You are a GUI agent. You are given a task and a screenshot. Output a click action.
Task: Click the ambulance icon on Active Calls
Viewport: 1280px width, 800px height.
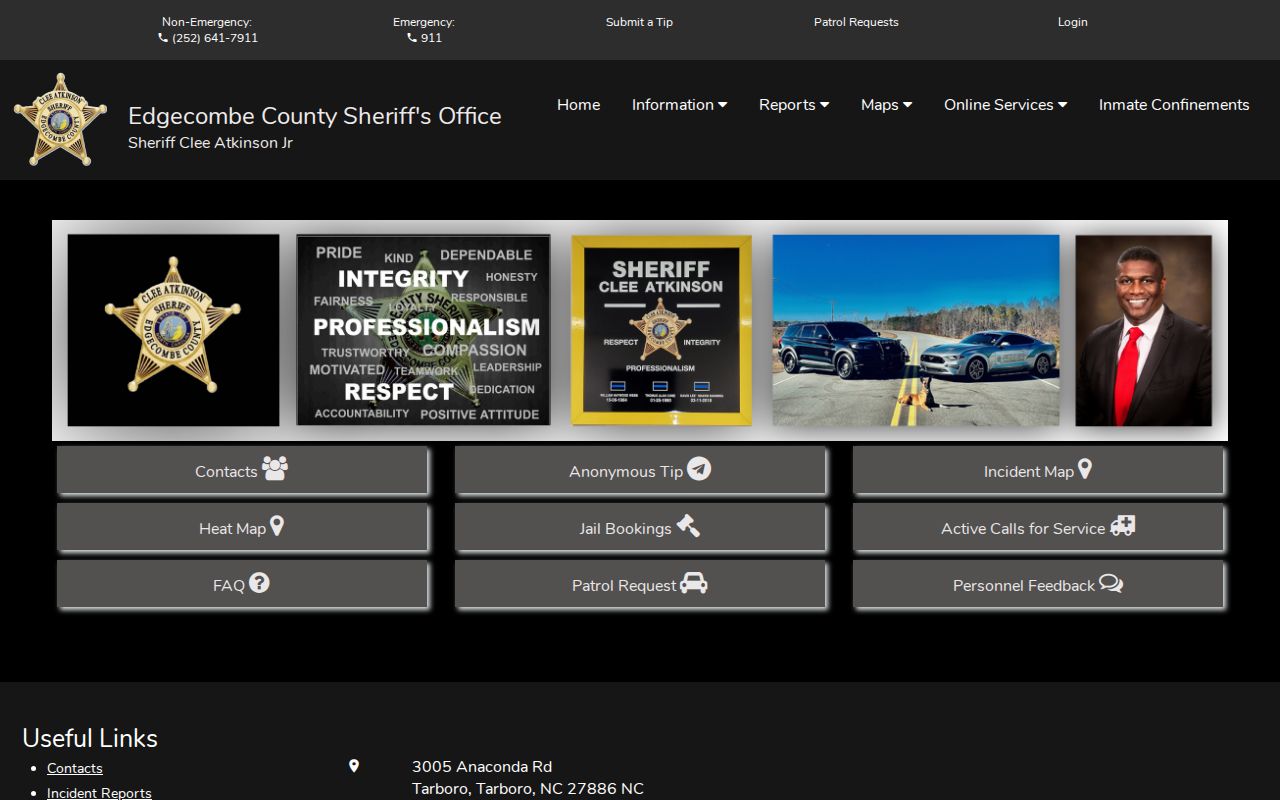1123,525
